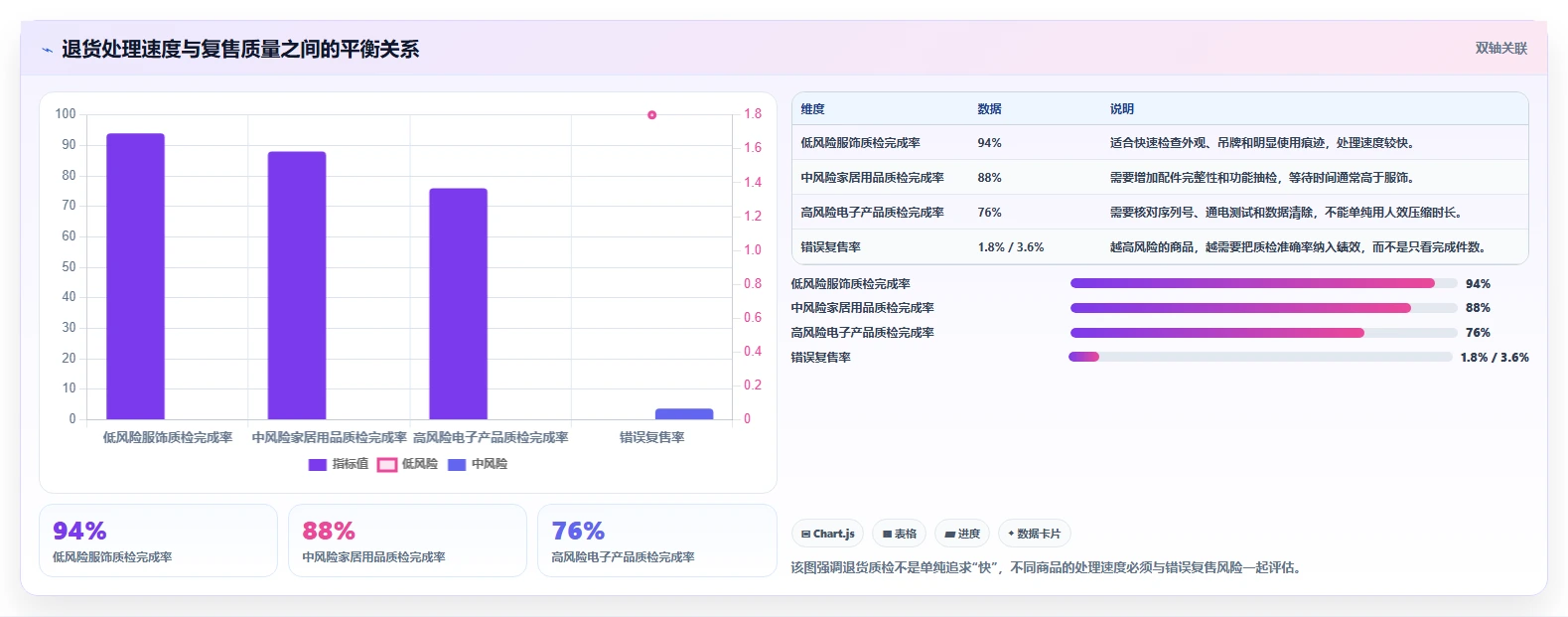
Task: Toggle the 低风险 legend entry
Action: point(407,464)
